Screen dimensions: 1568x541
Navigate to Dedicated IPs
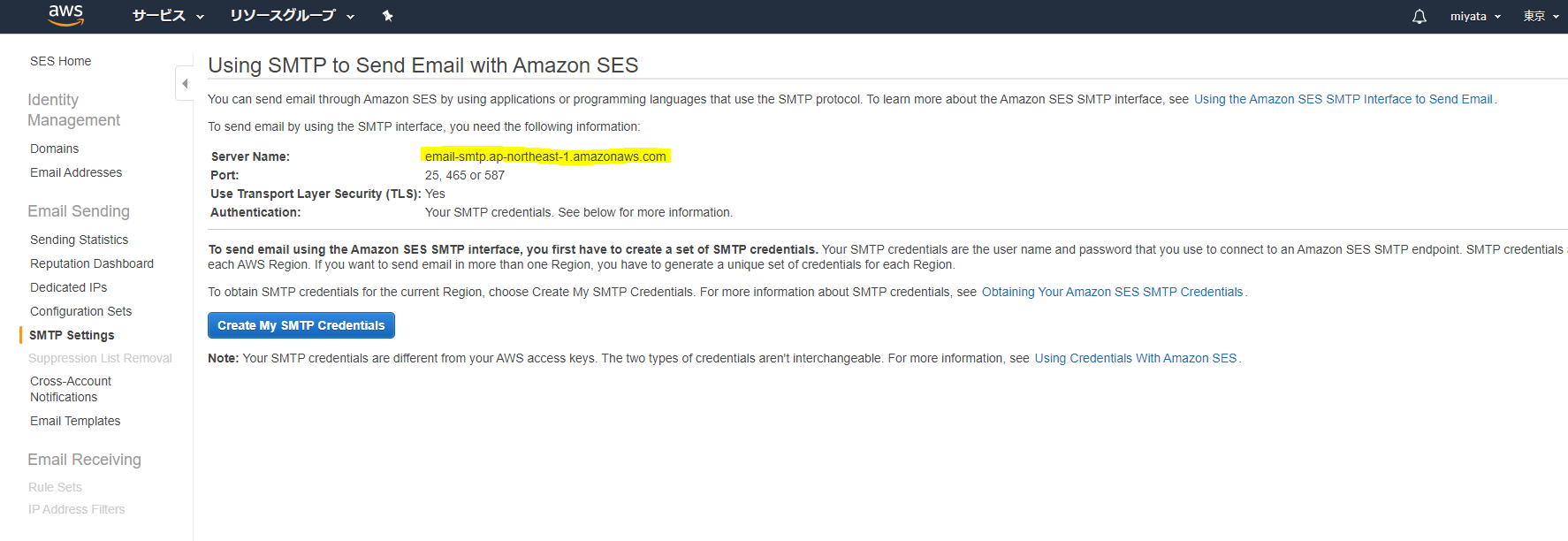click(68, 287)
